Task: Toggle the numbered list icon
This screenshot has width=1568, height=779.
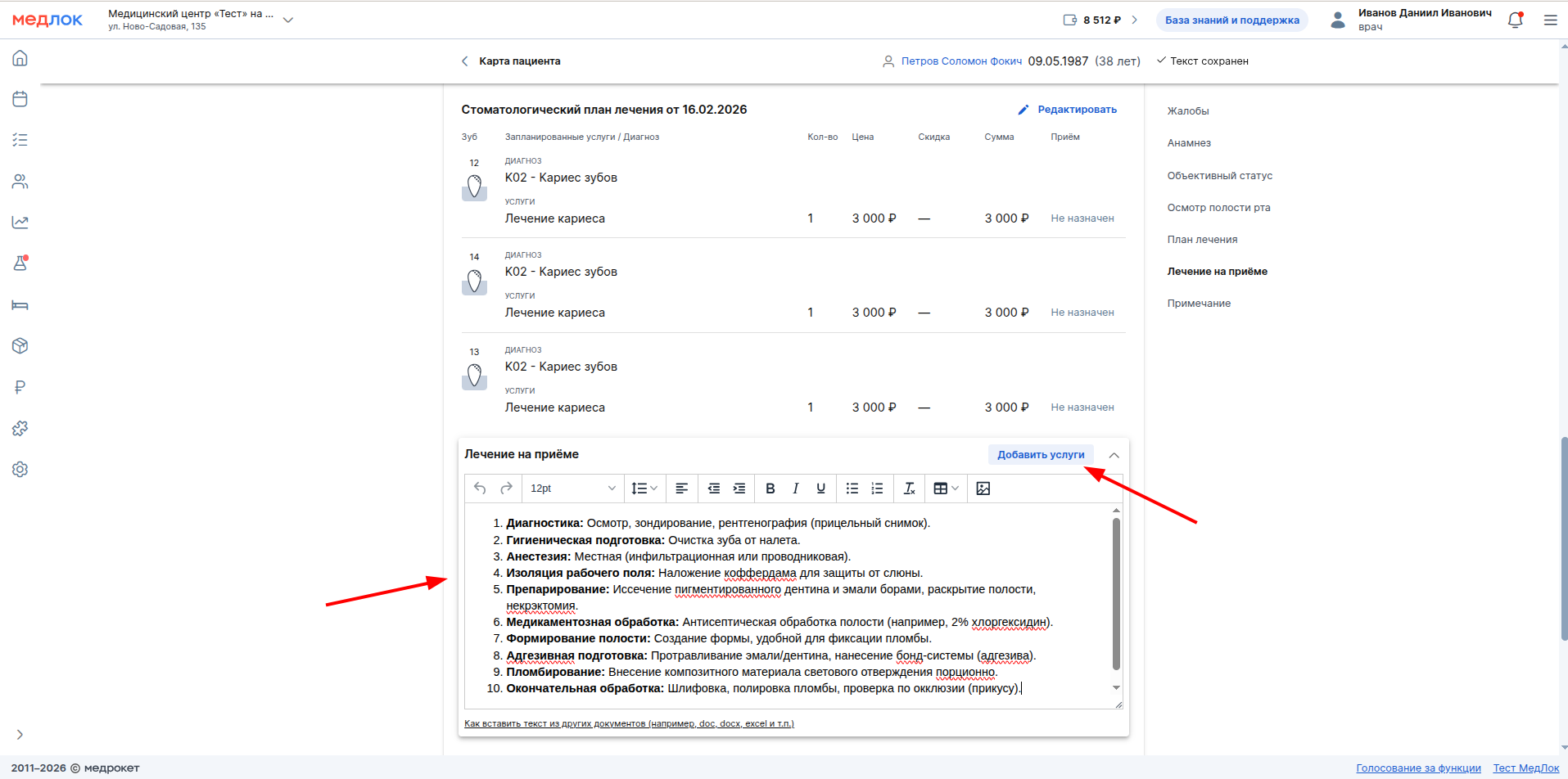Action: tap(877, 489)
